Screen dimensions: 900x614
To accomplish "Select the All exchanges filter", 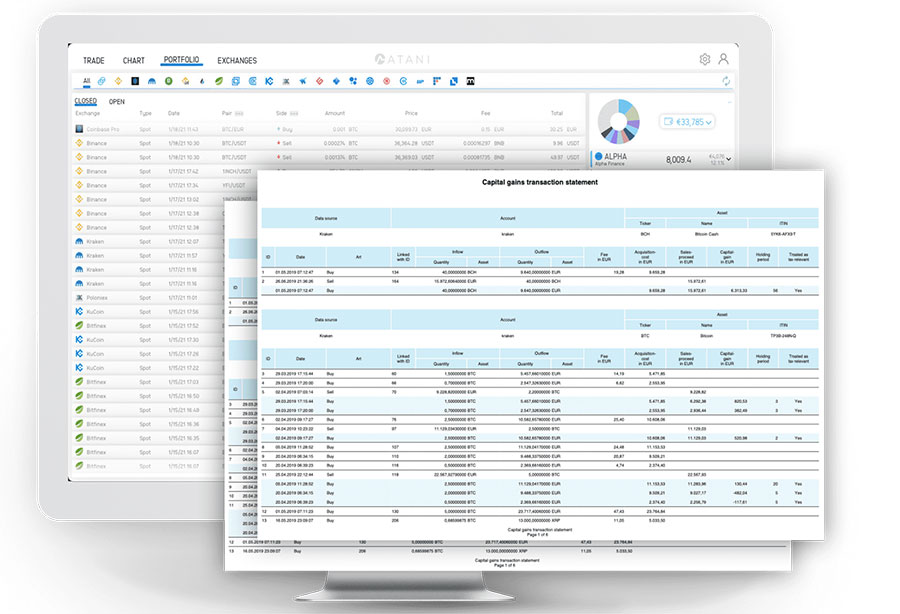I will click(87, 80).
